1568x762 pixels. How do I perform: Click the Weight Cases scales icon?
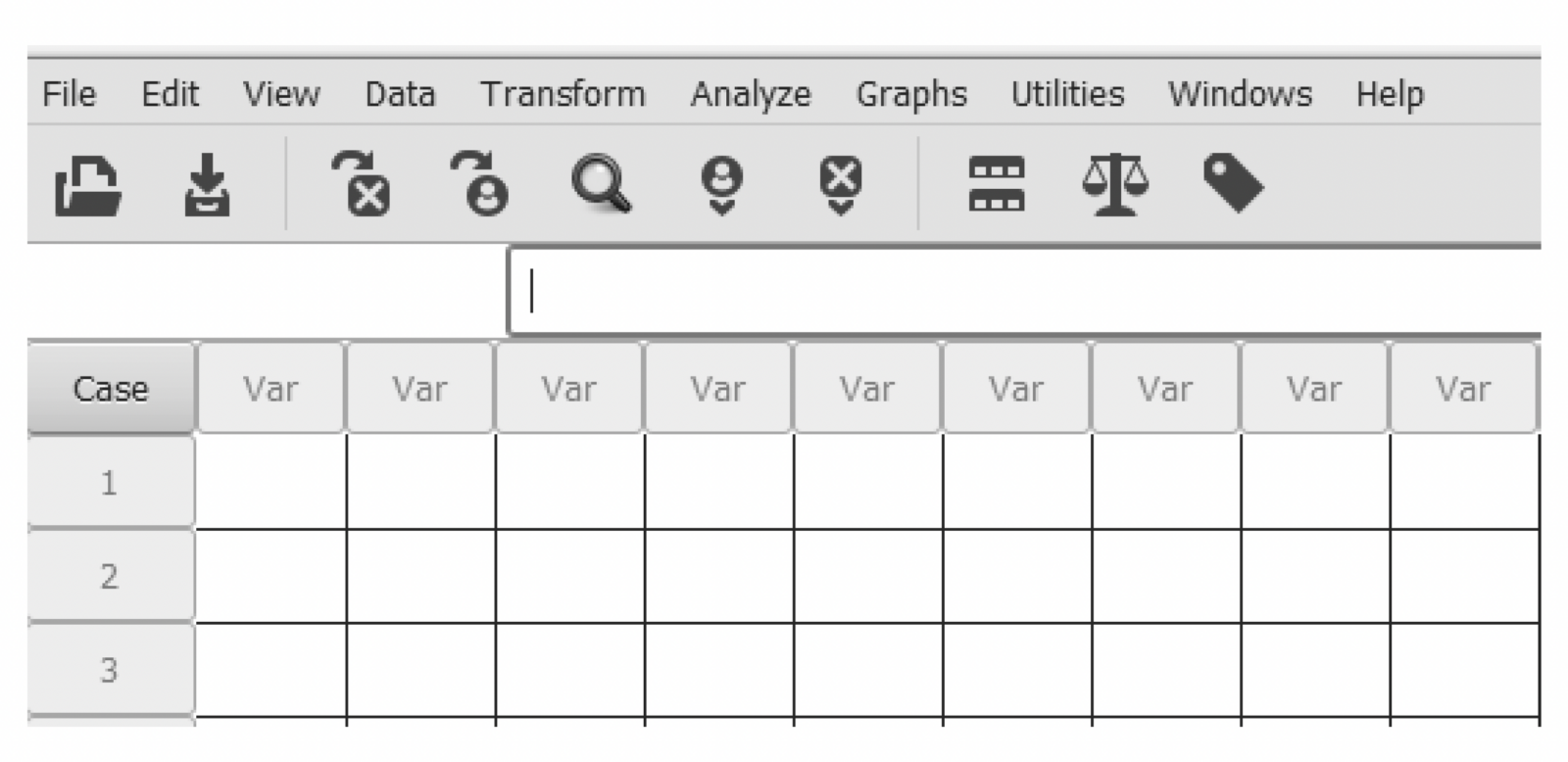[1115, 184]
